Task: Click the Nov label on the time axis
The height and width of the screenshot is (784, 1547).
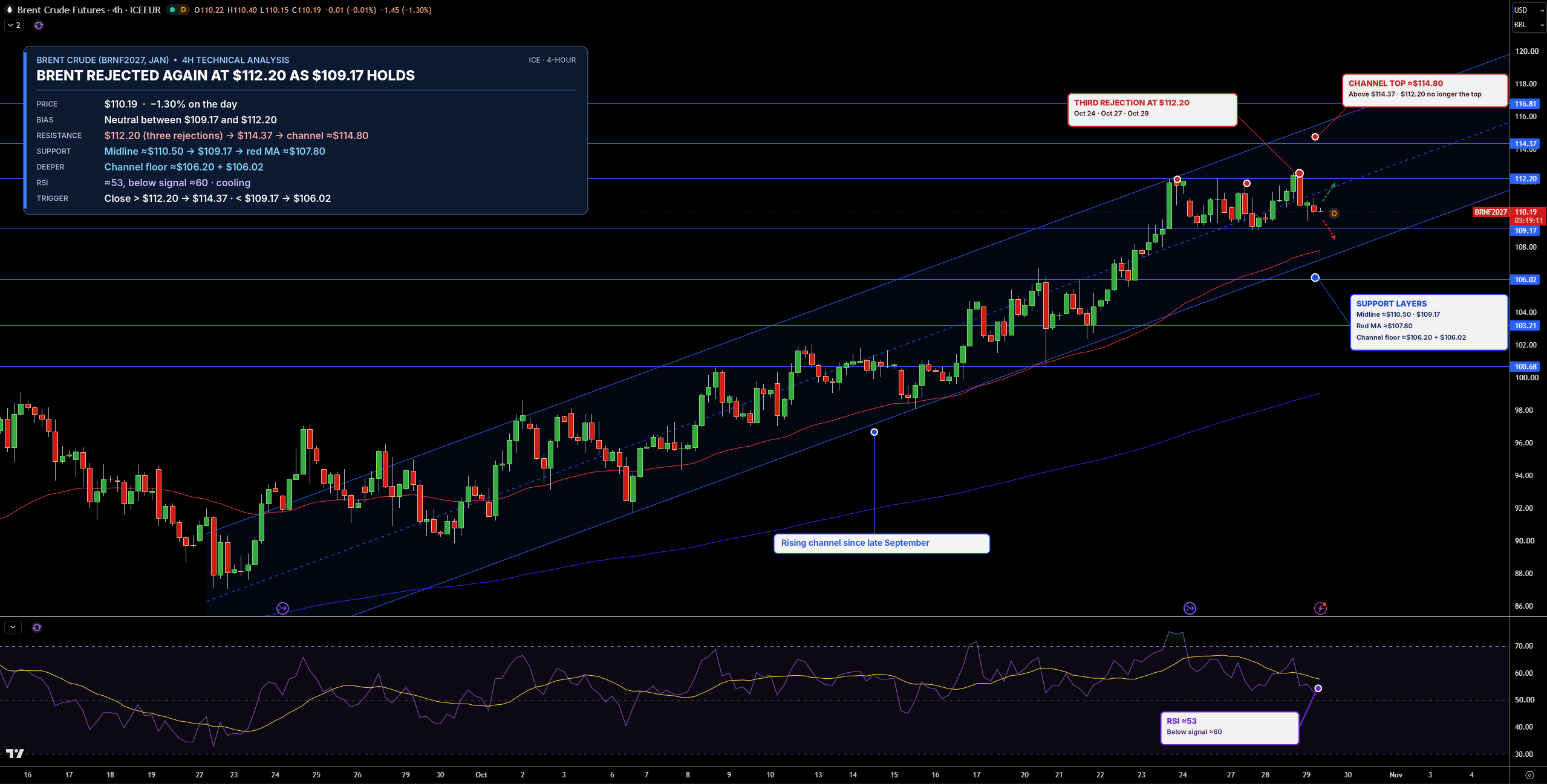Action: 1396,775
